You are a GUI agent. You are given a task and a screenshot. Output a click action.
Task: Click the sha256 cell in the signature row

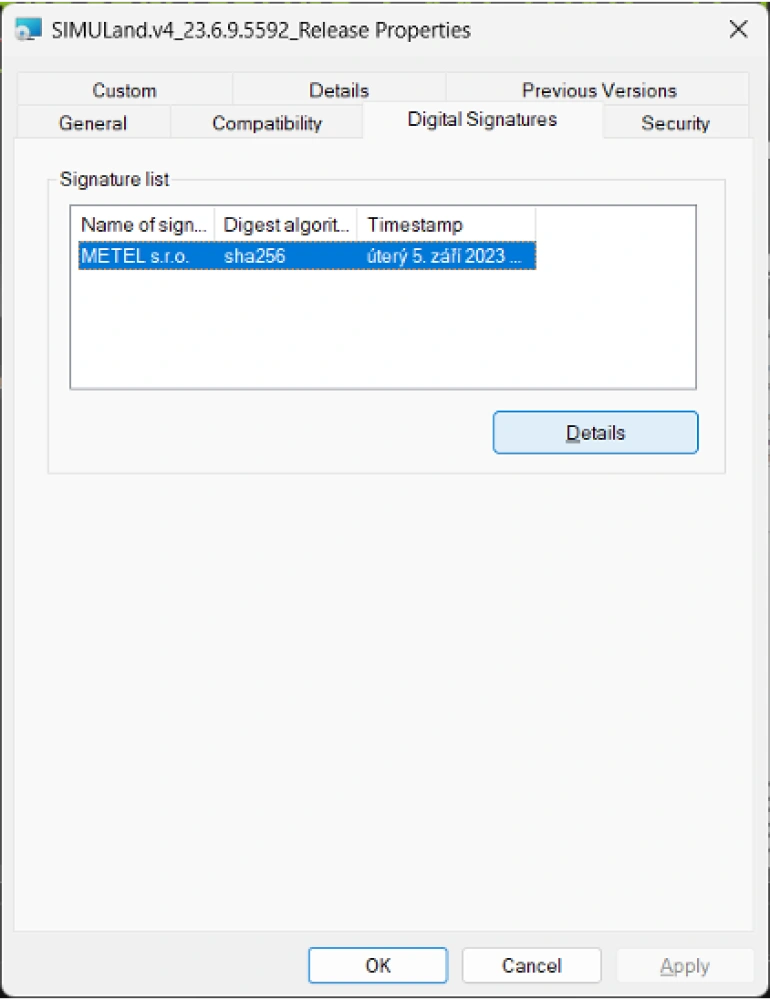255,256
